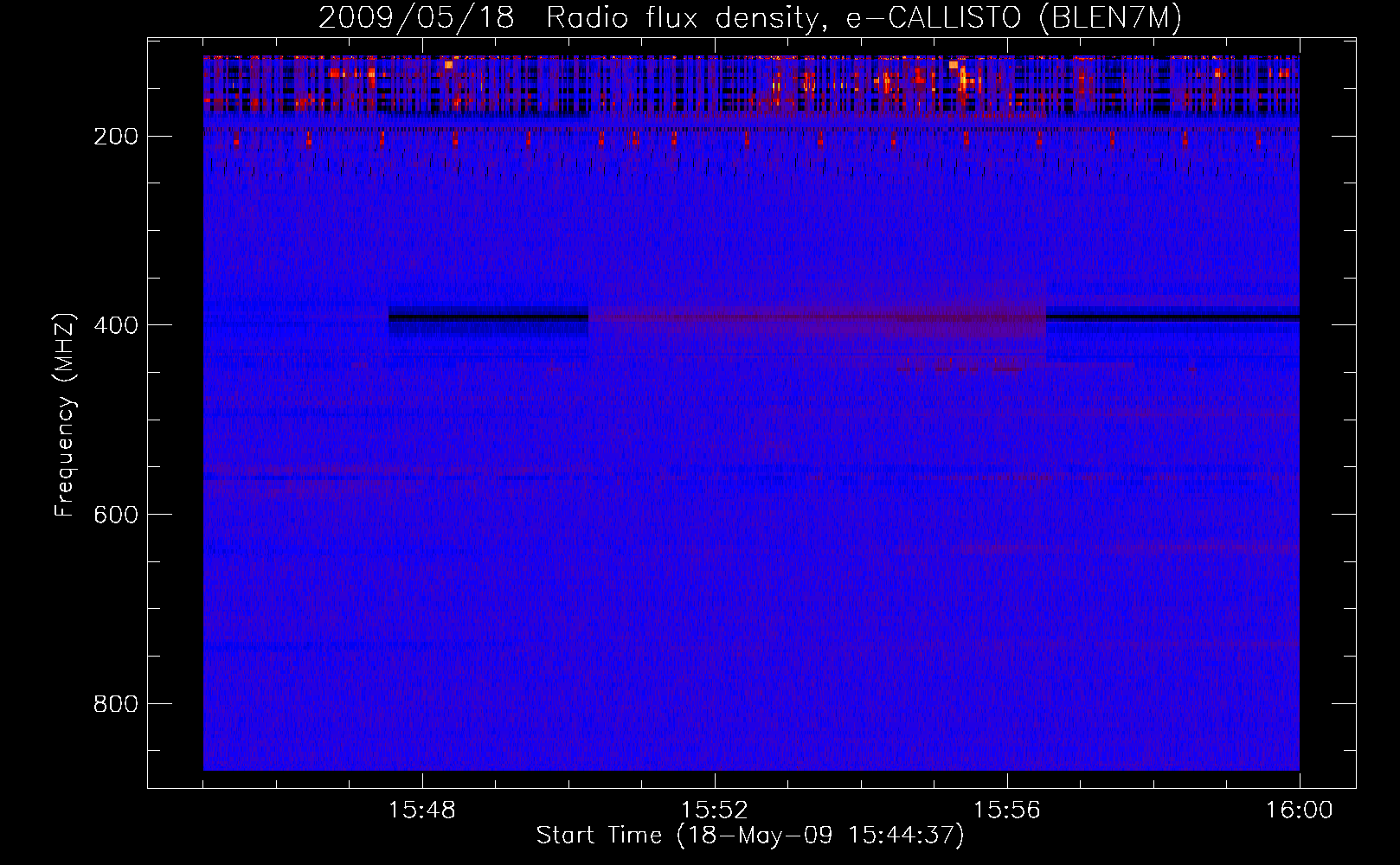Click the 16:00 time tick label

1299,811
